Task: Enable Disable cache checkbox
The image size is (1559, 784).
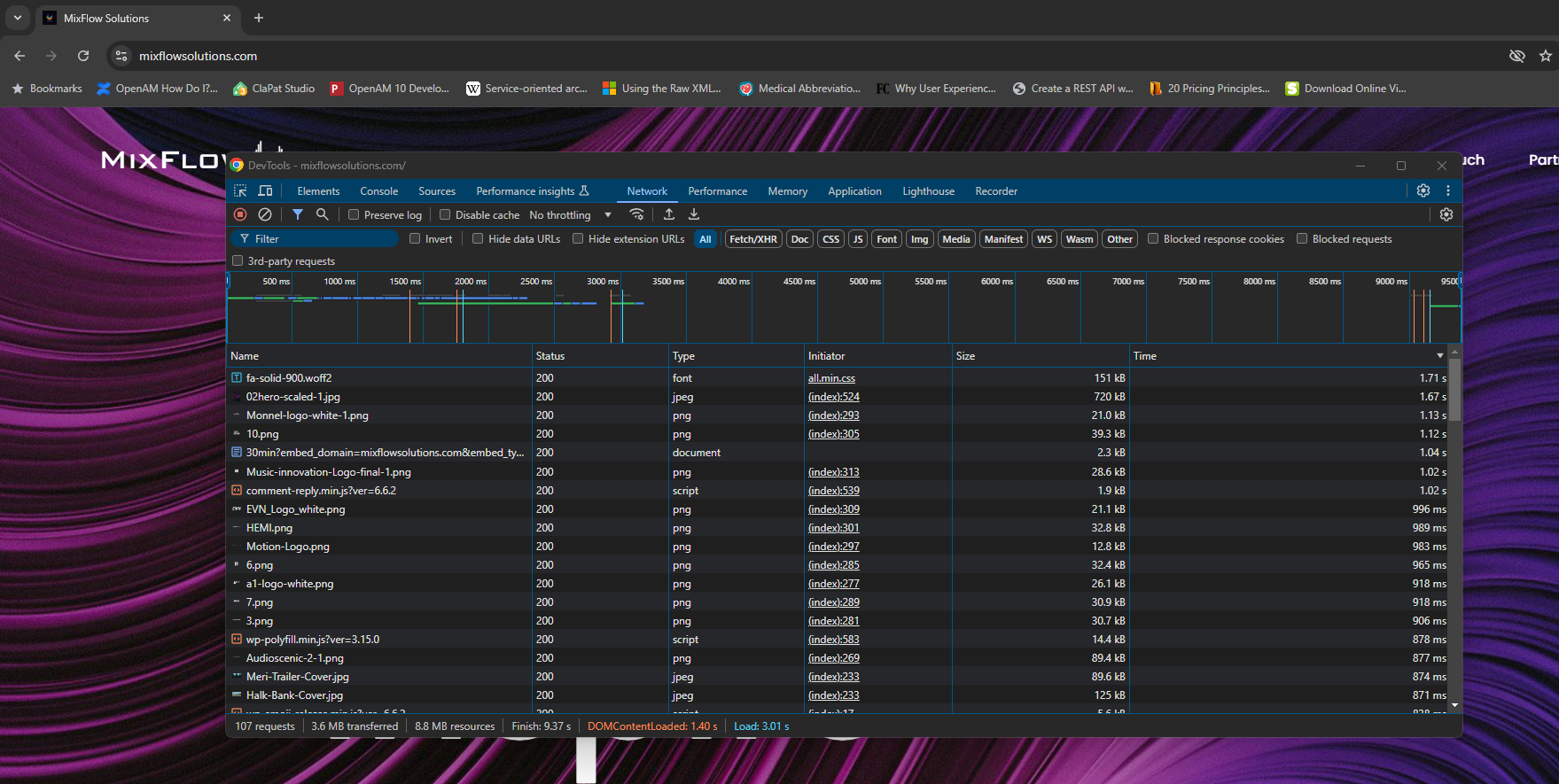Action: pyautogui.click(x=445, y=214)
